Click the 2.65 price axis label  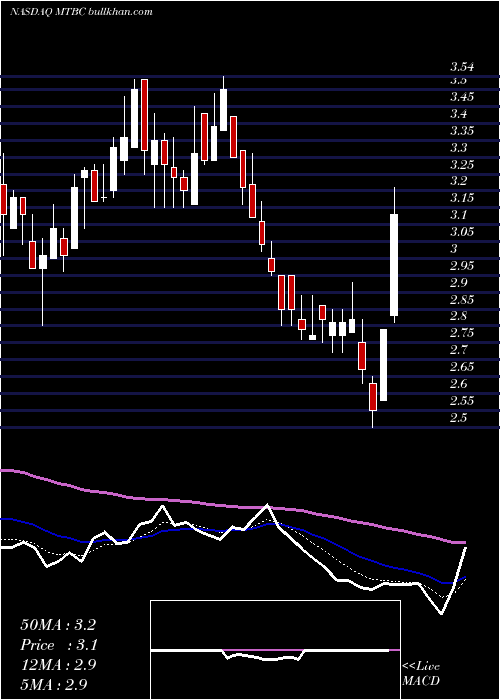point(462,367)
